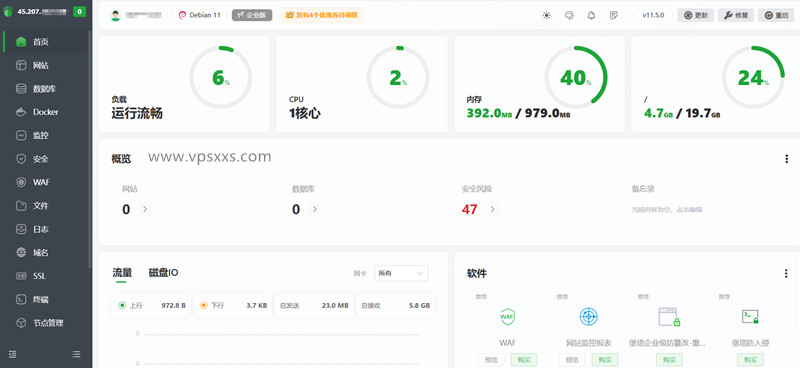Open the 软件 panel three-dot menu
800x368 pixels.
pyautogui.click(x=786, y=274)
